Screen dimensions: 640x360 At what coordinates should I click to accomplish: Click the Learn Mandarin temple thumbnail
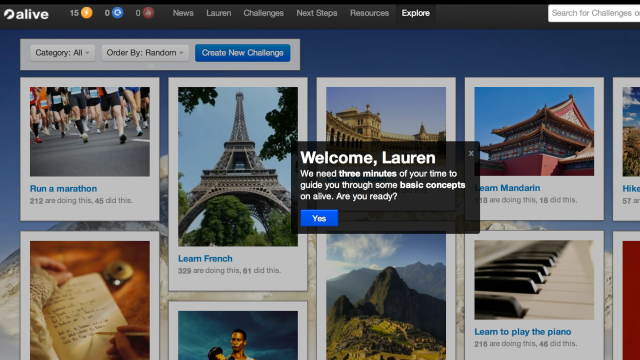tap(534, 131)
